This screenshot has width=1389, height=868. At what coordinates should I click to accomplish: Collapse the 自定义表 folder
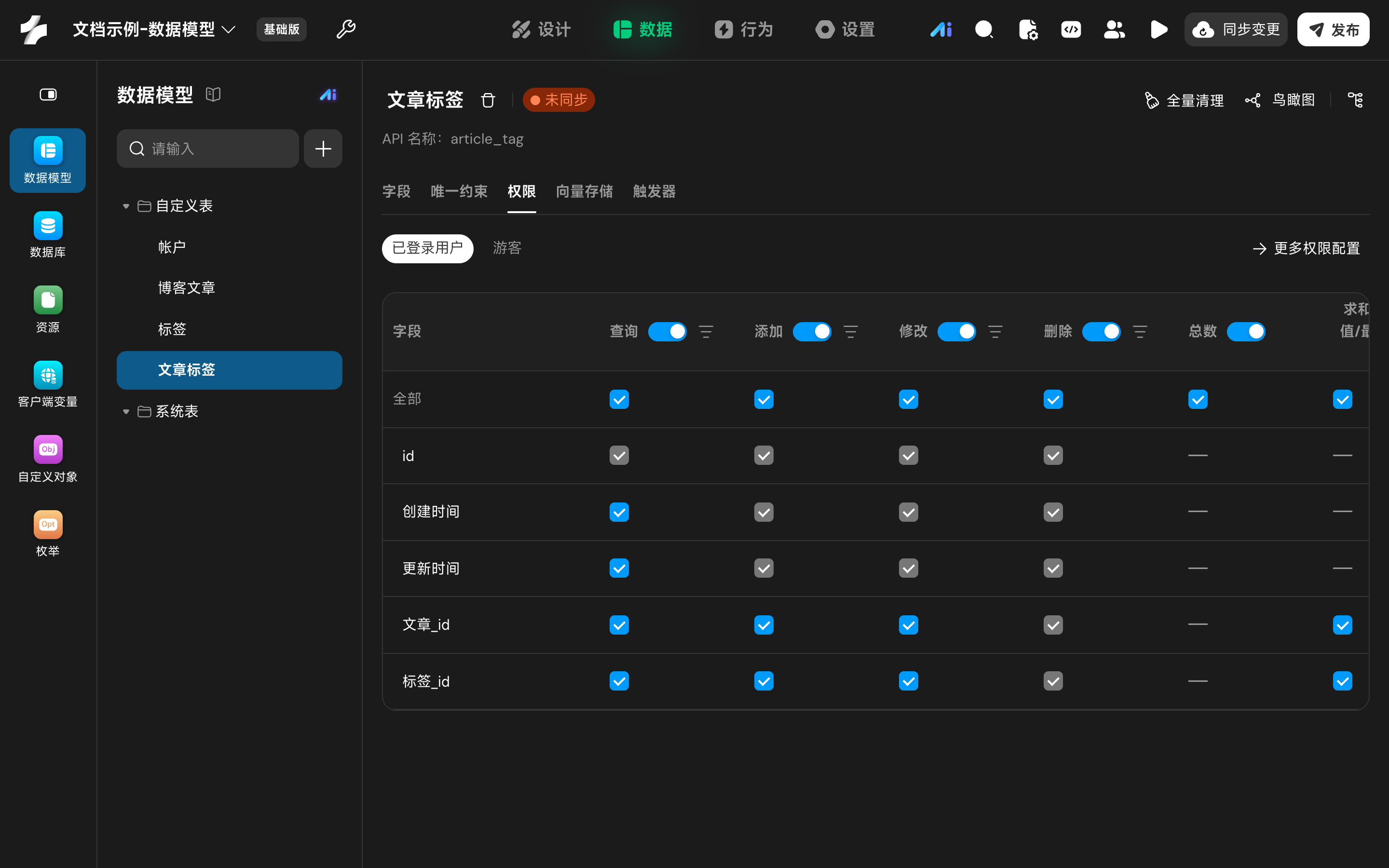point(126,205)
